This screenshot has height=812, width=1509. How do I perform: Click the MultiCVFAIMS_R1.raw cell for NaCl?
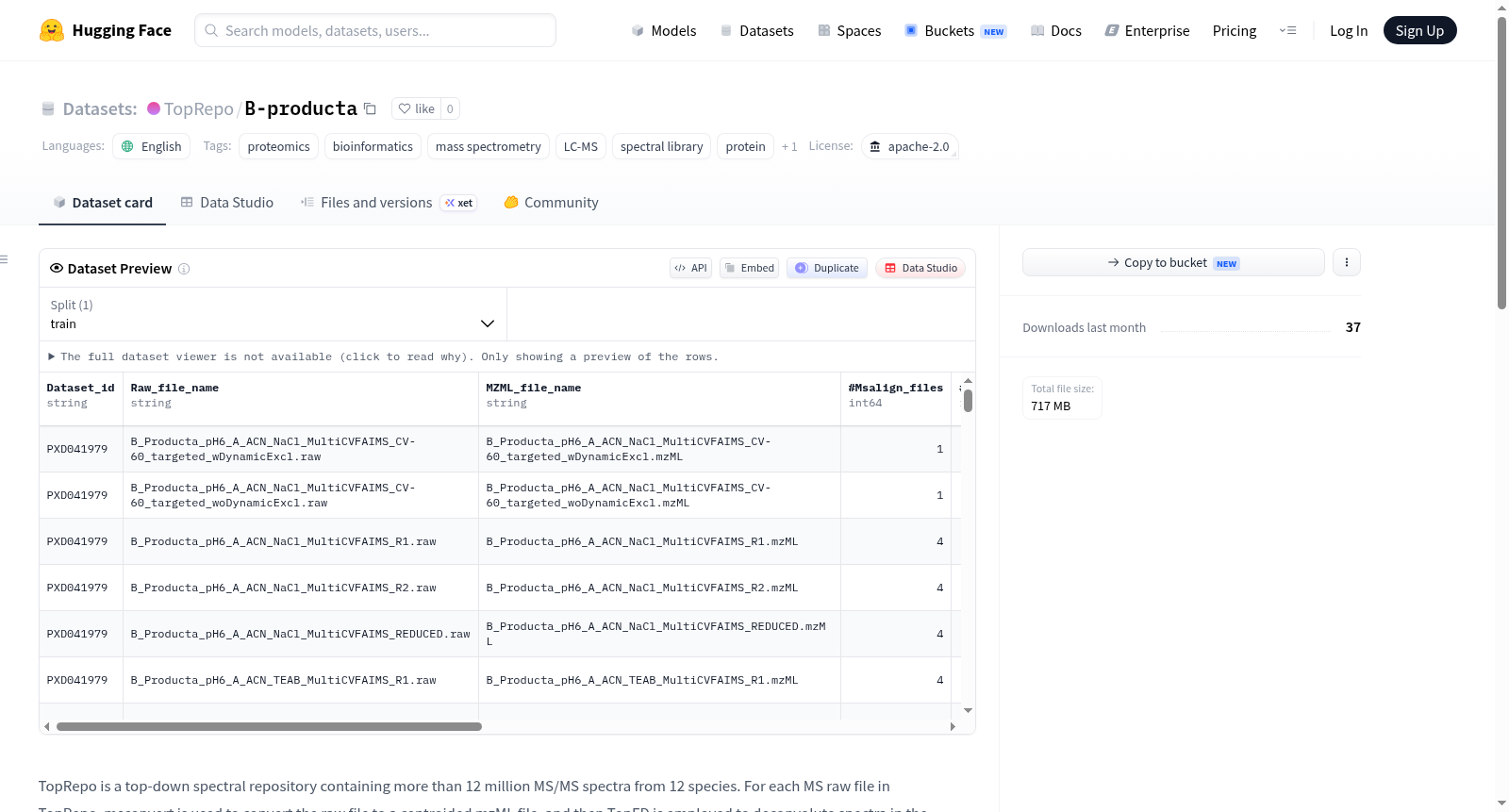point(301,541)
